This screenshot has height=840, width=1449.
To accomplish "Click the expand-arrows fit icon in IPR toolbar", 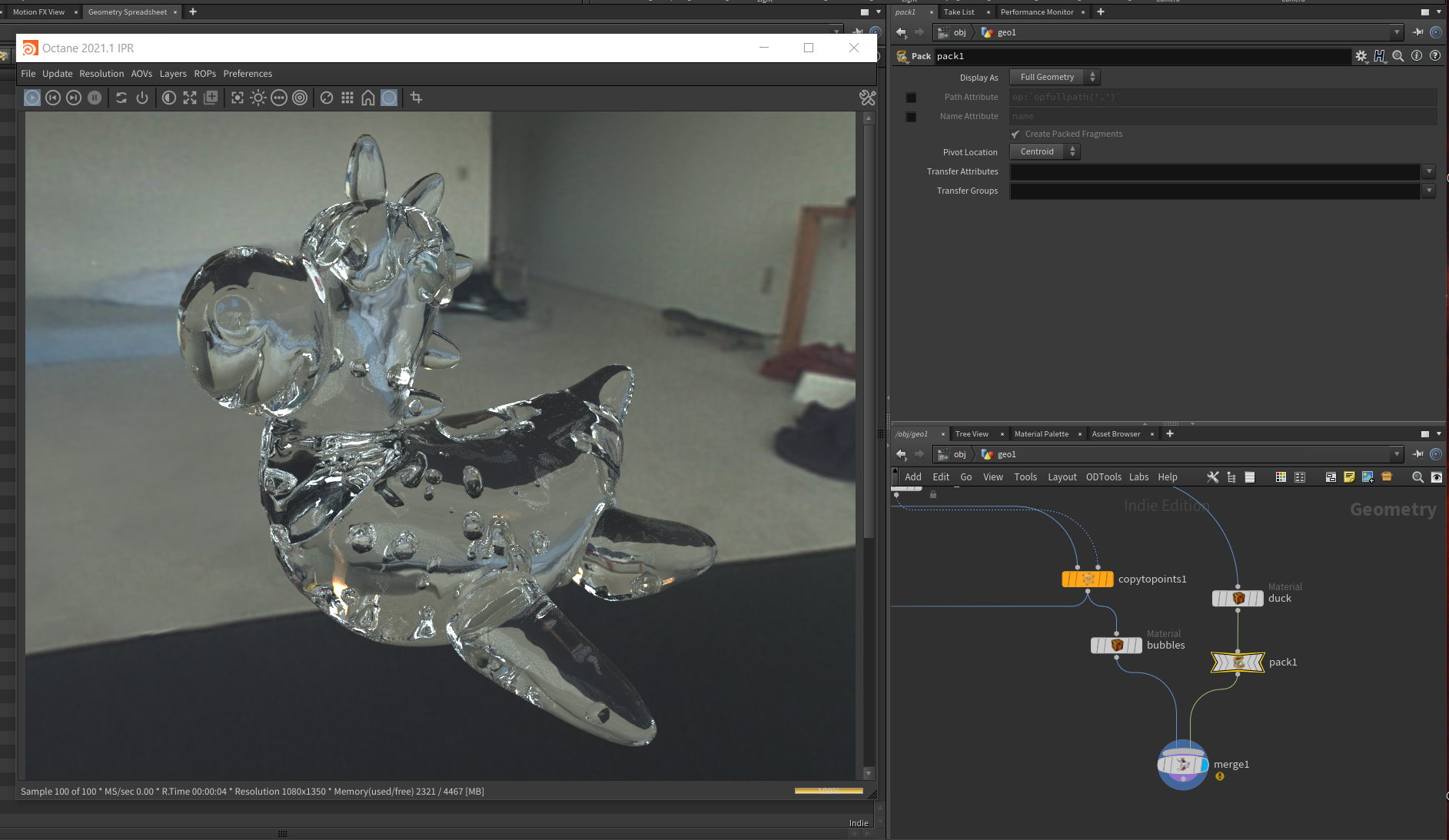I will click(190, 98).
